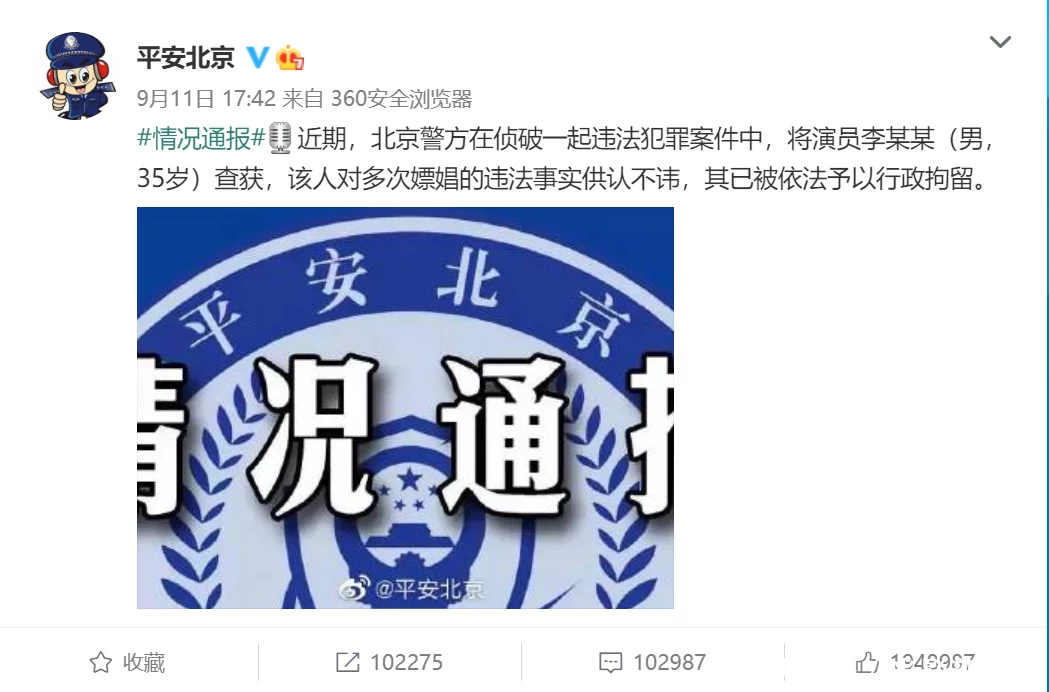The width and height of the screenshot is (1049, 692).
Task: Click the comment speech bubble icon
Action: [x=610, y=663]
